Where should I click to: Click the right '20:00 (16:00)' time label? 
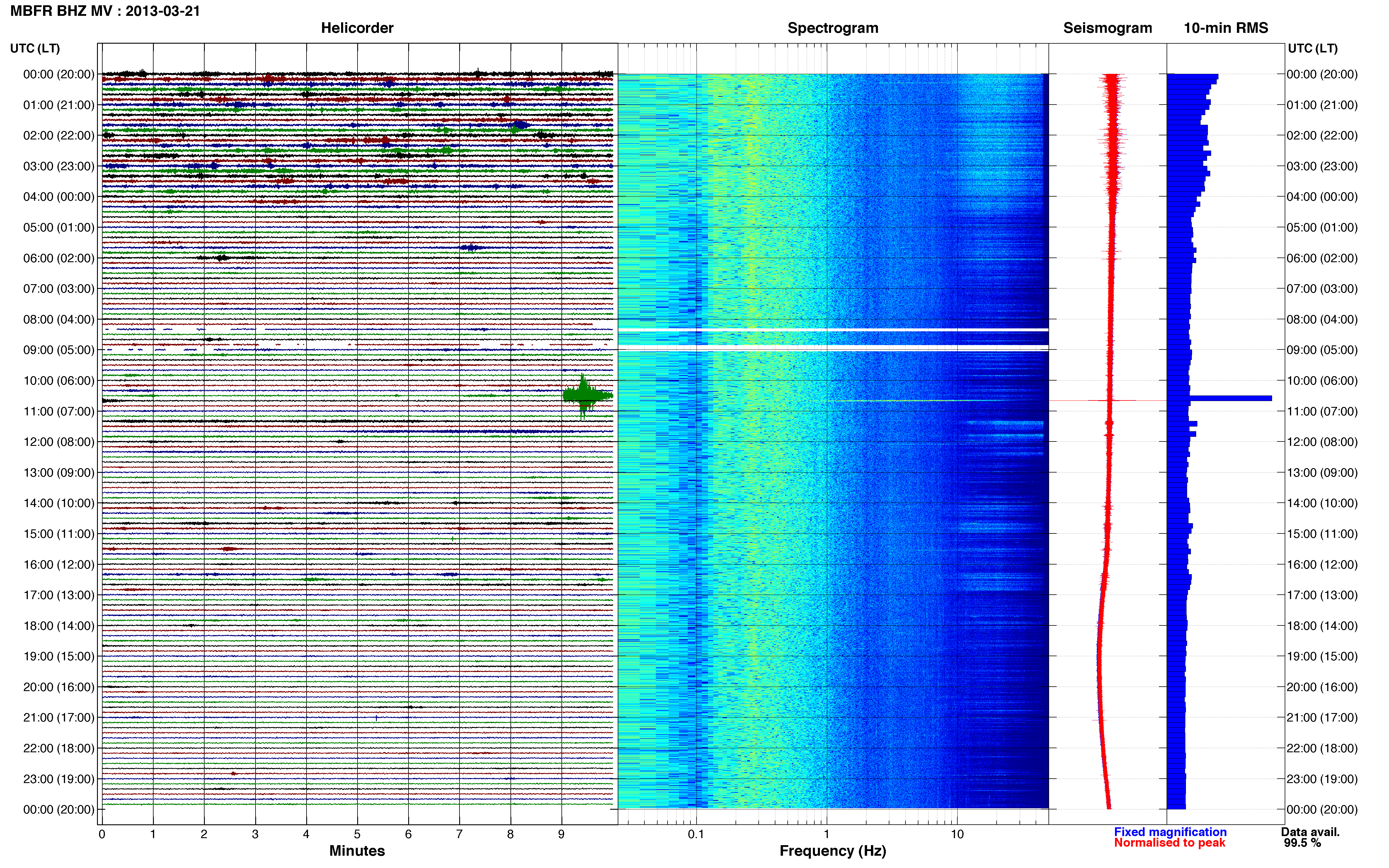coord(1322,687)
